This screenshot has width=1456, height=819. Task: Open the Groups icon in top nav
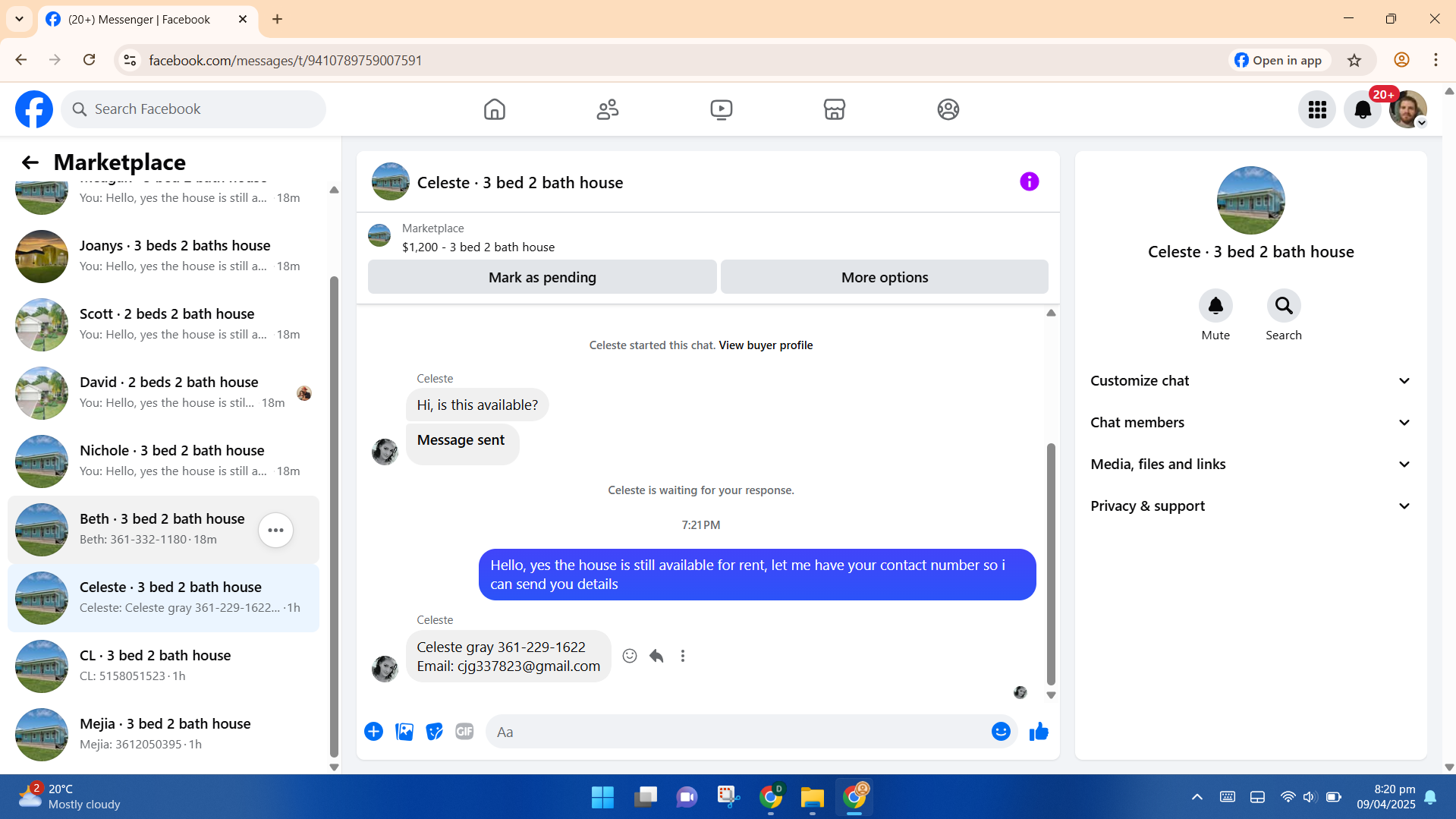(948, 109)
